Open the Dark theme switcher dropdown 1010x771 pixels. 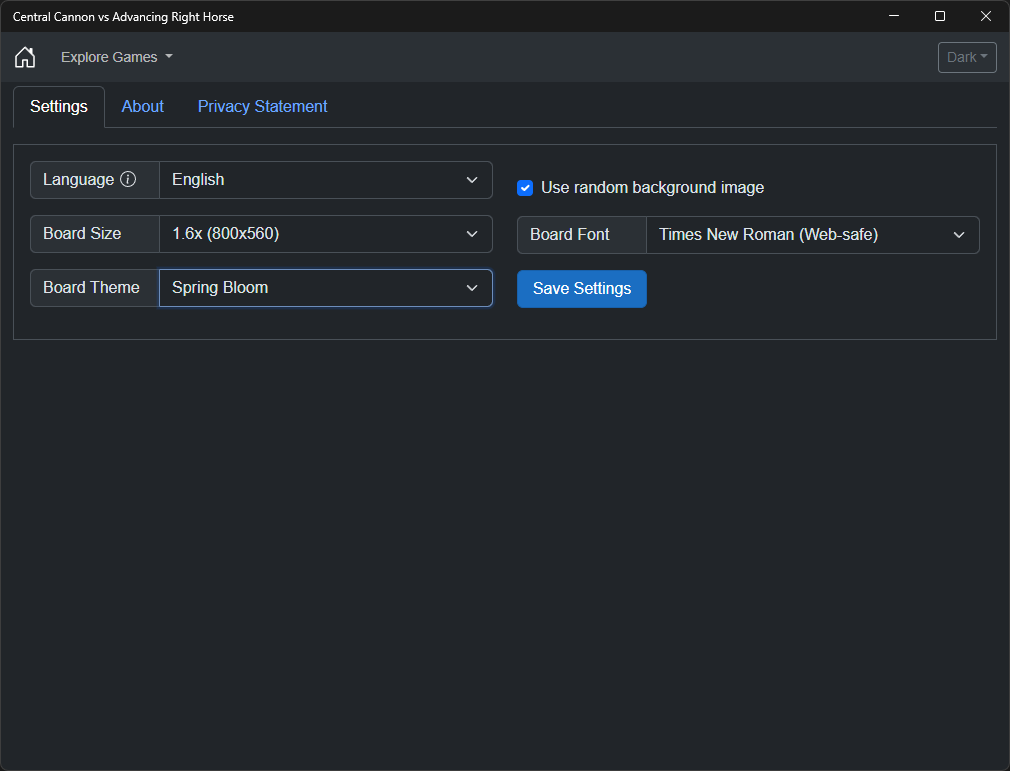[967, 57]
